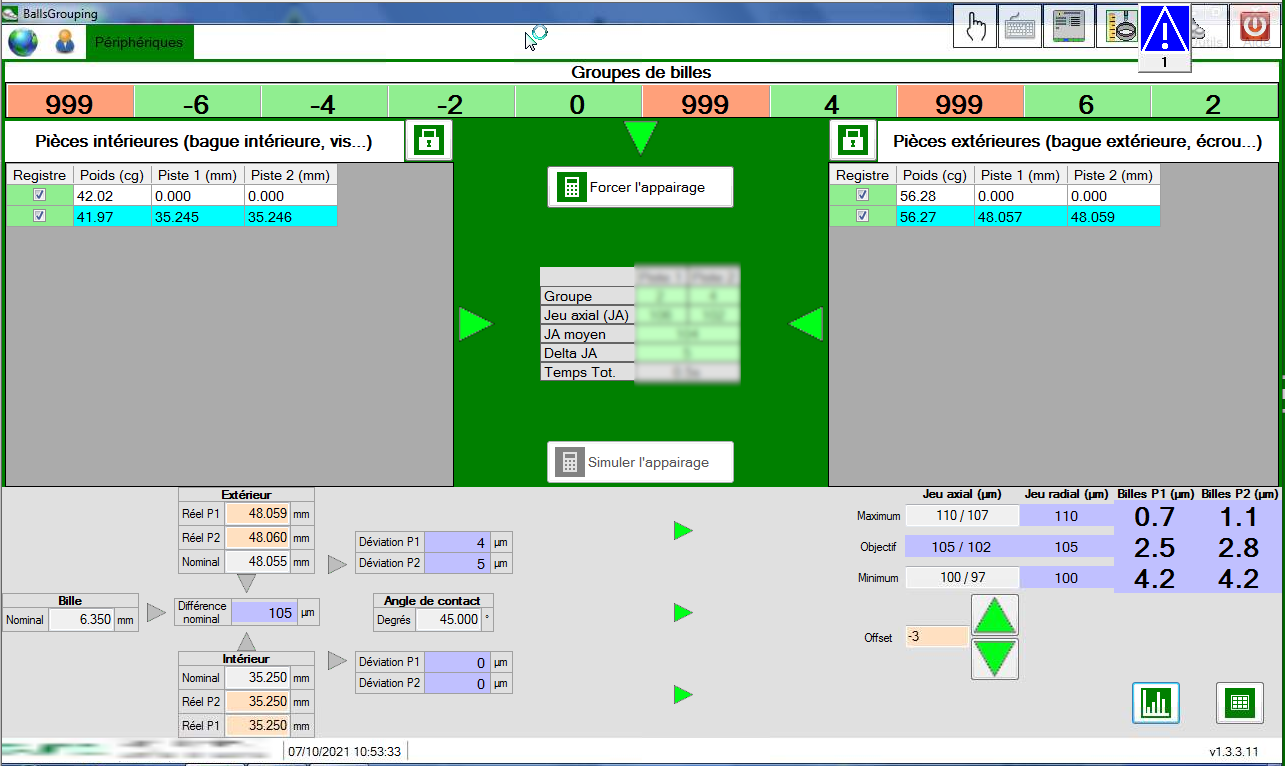The image size is (1285, 766).
Task: Click lock icon for Pièces intérieures
Action: click(428, 141)
